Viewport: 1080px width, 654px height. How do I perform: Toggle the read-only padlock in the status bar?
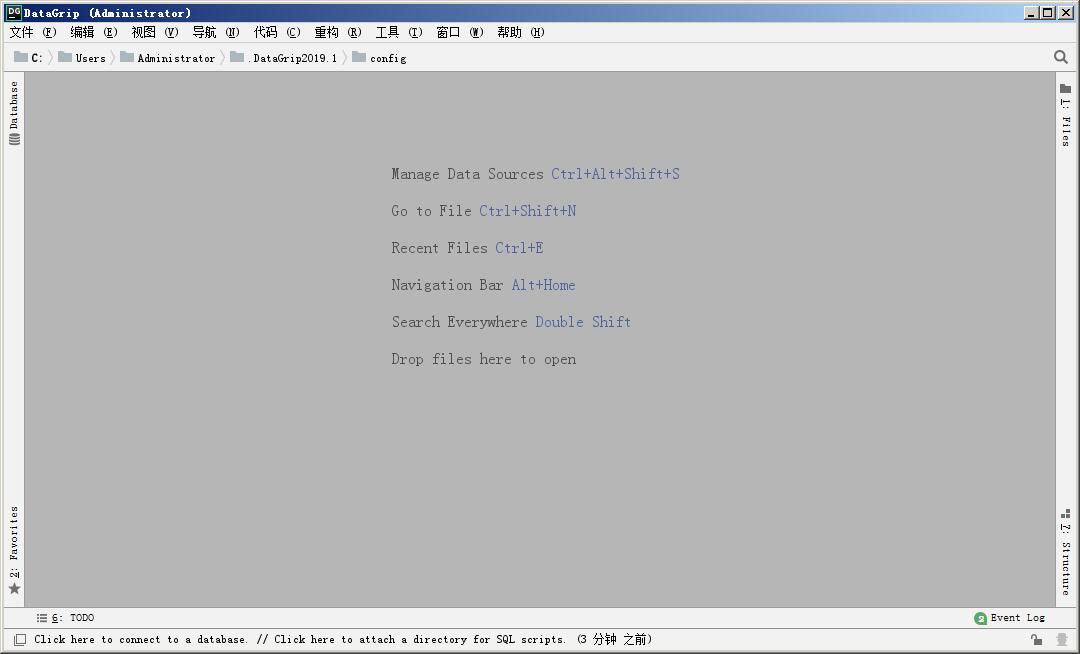1036,640
